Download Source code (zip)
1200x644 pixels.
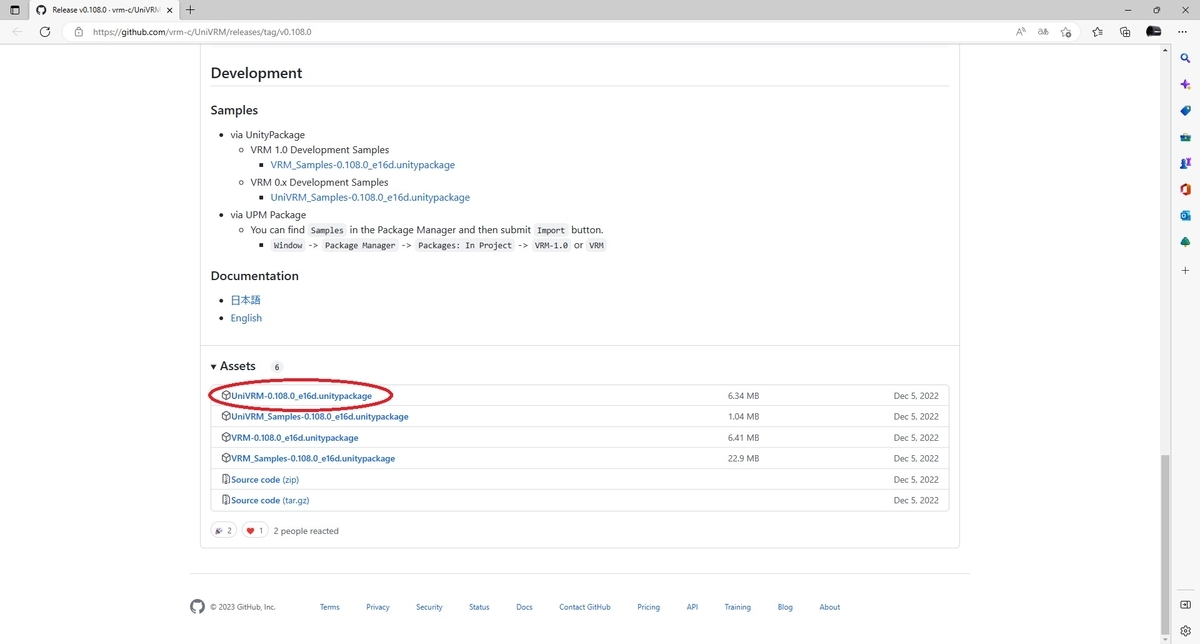tap(265, 480)
